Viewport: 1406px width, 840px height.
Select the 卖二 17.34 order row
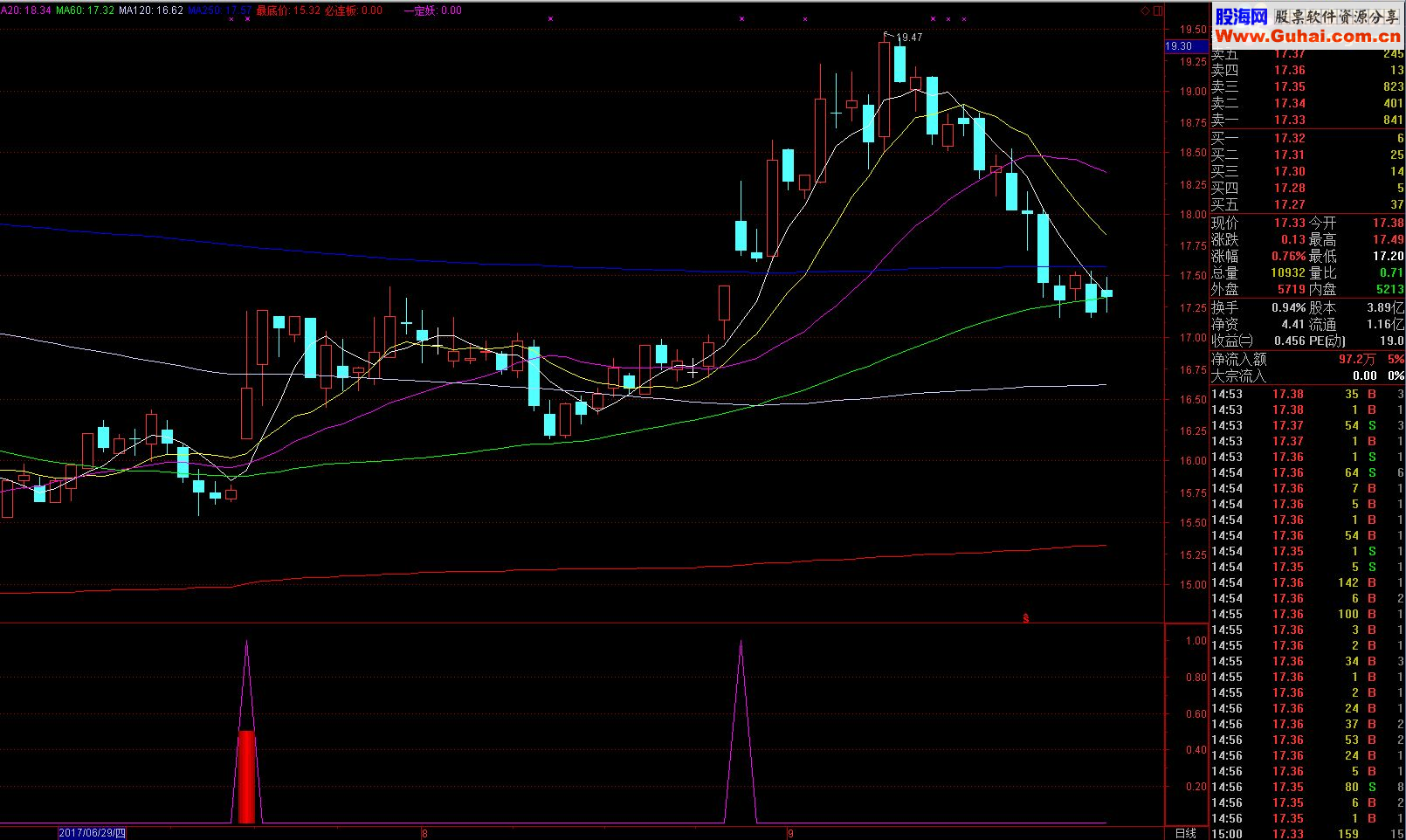pos(1307,103)
